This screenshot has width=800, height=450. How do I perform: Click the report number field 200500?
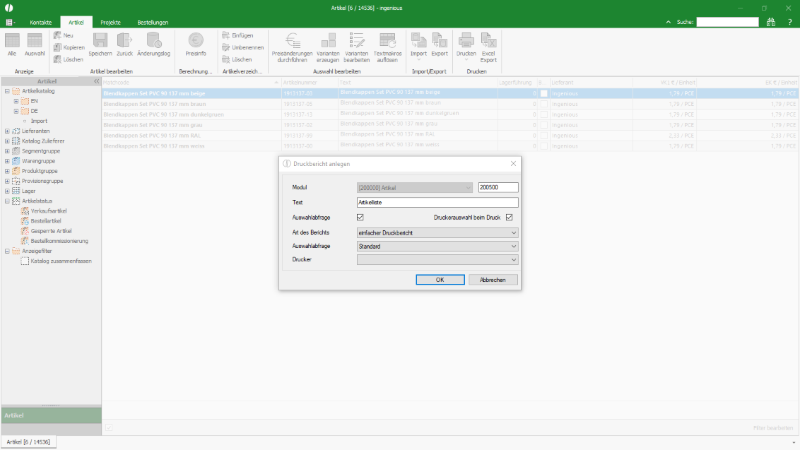pos(498,188)
